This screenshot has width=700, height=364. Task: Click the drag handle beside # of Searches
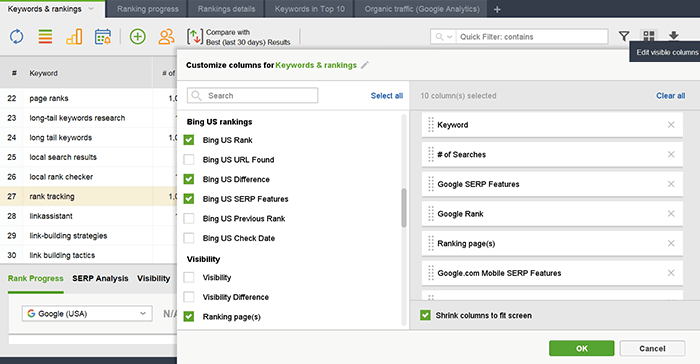click(431, 155)
